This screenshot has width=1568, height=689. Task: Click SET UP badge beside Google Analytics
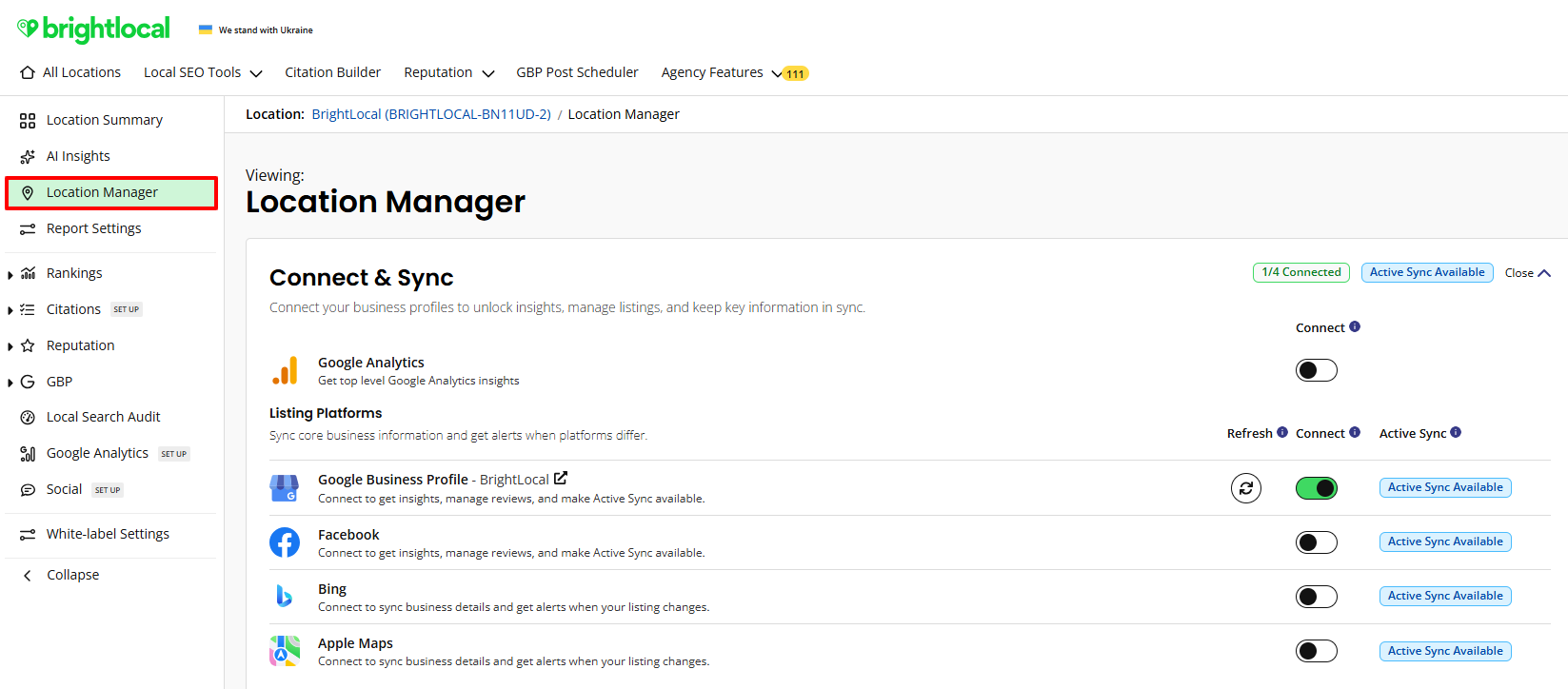174,454
